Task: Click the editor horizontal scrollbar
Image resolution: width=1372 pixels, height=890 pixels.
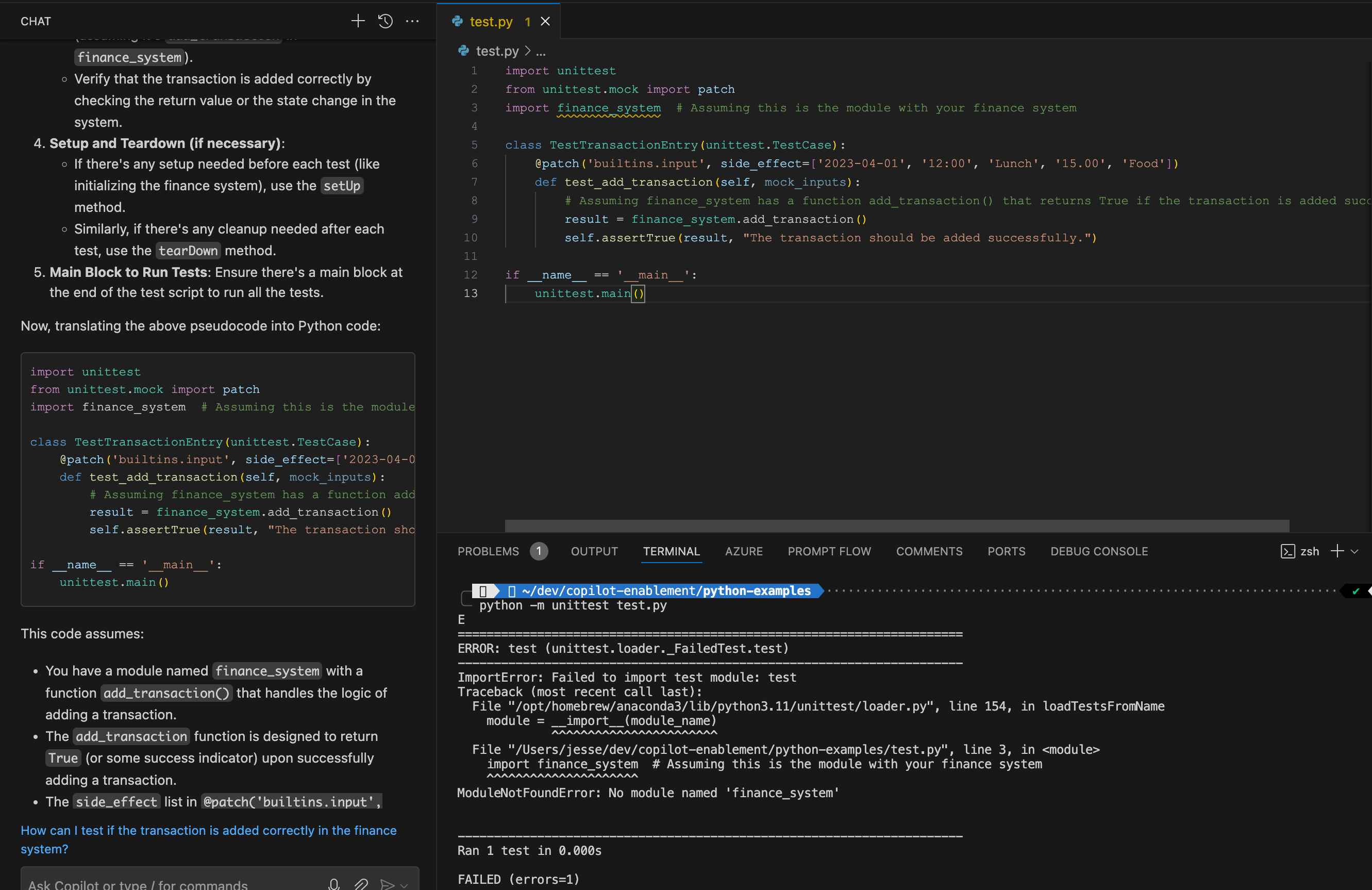Action: (x=896, y=525)
